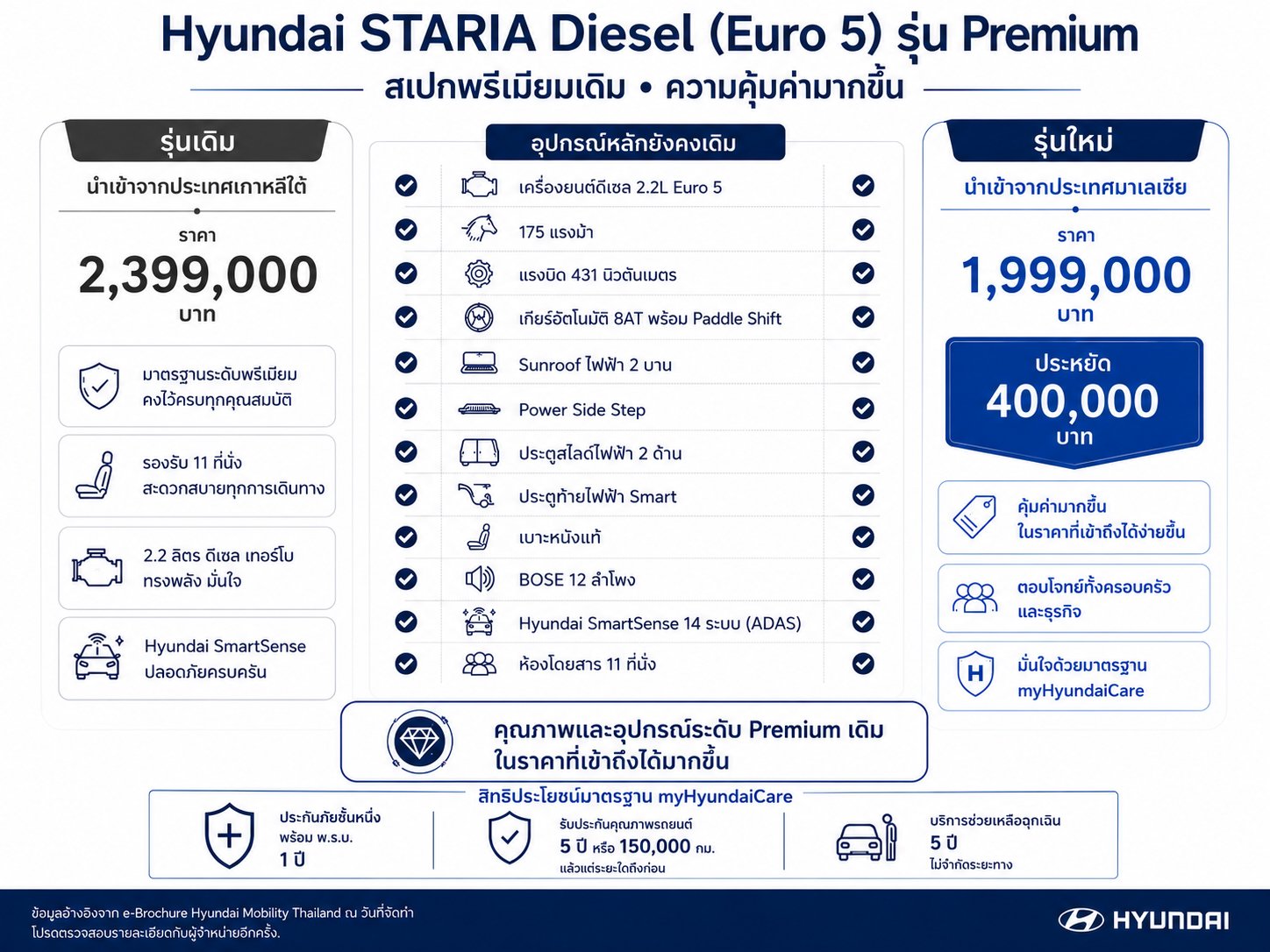Image resolution: width=1270 pixels, height=952 pixels.
Task: Click the text แล้วแต่ระยะใดถึงก่อน
Action: click(612, 869)
